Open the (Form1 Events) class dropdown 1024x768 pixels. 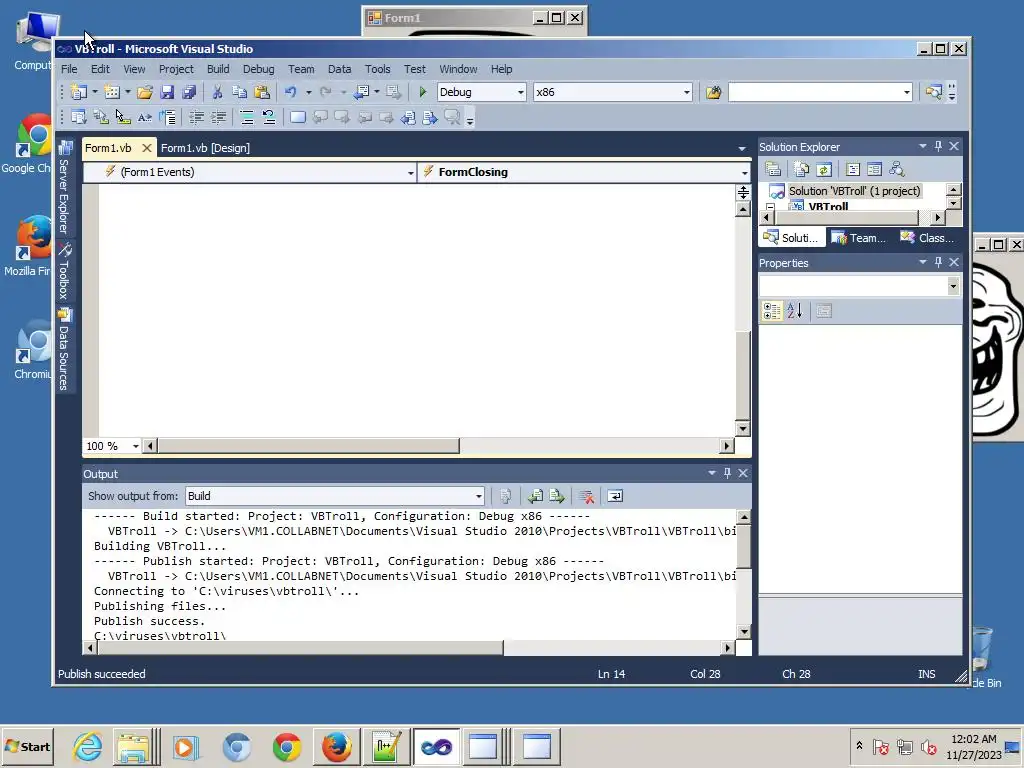point(411,172)
